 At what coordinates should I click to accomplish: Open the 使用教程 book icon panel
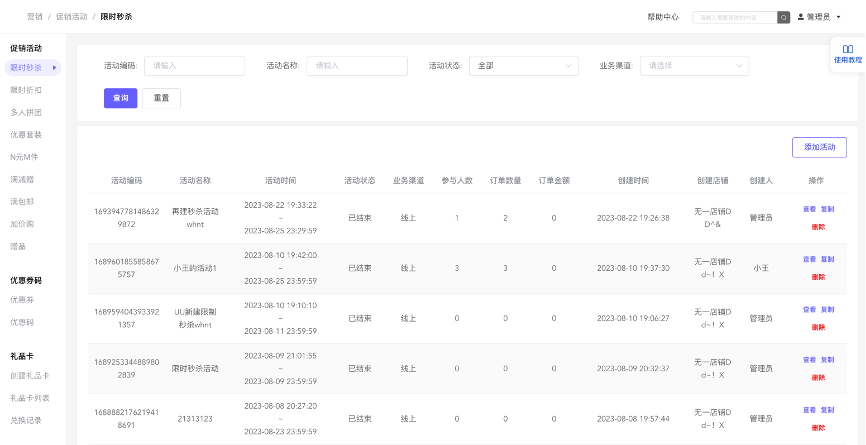pyautogui.click(x=847, y=48)
